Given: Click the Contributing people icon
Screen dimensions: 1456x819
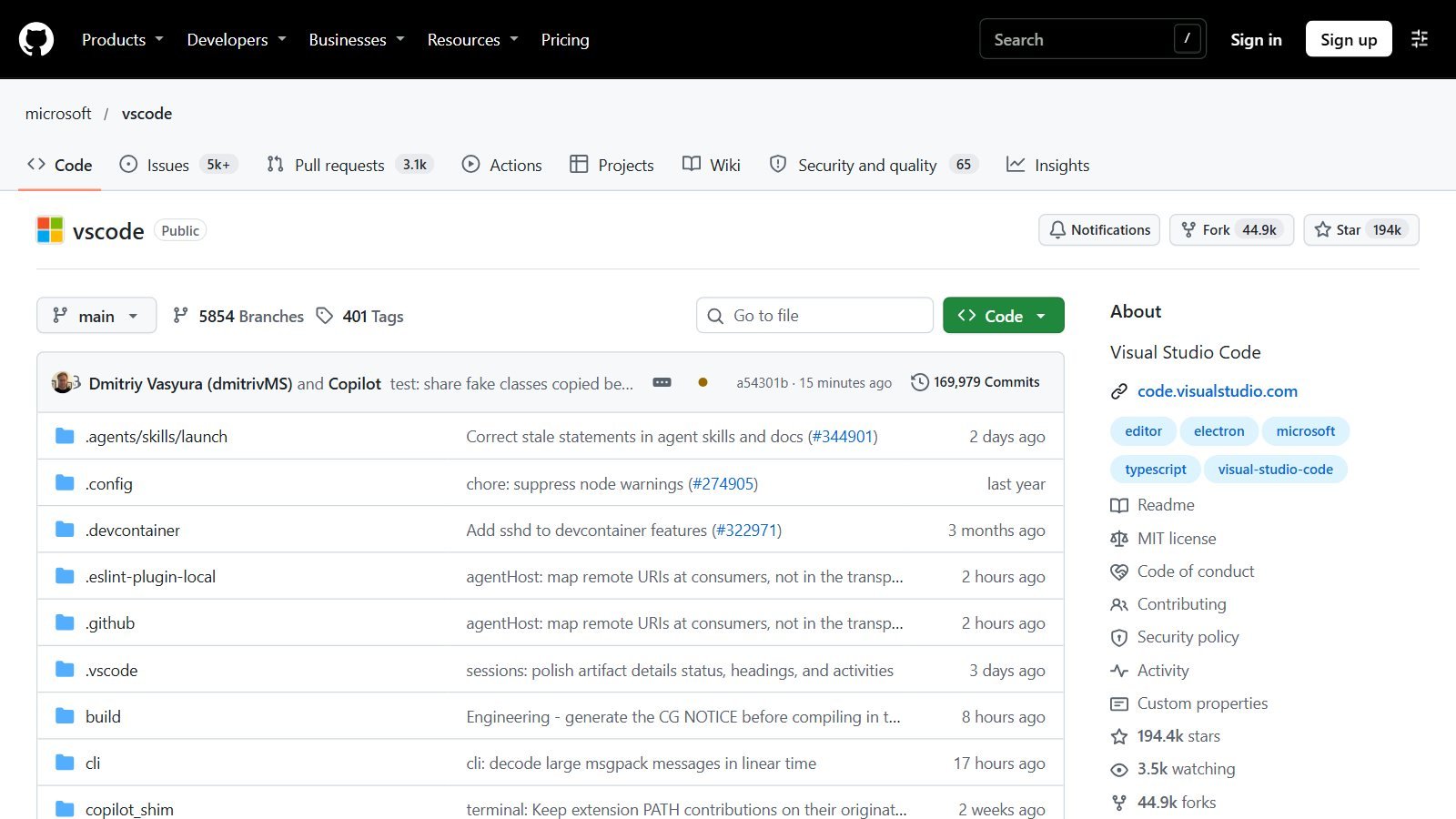Looking at the screenshot, I should pos(1119,604).
